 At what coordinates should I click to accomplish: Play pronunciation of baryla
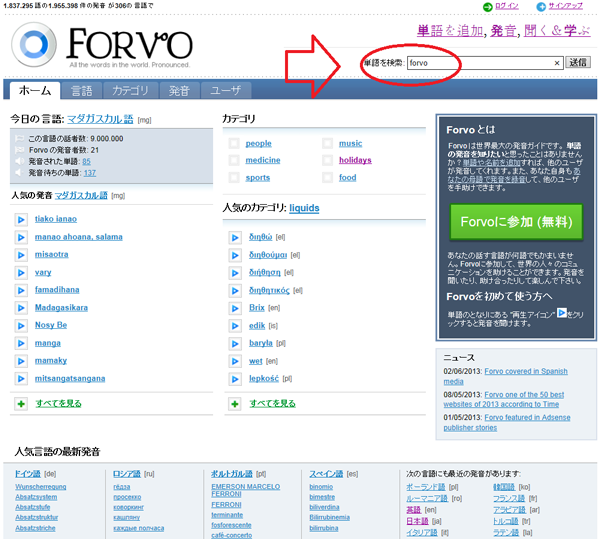[235, 344]
